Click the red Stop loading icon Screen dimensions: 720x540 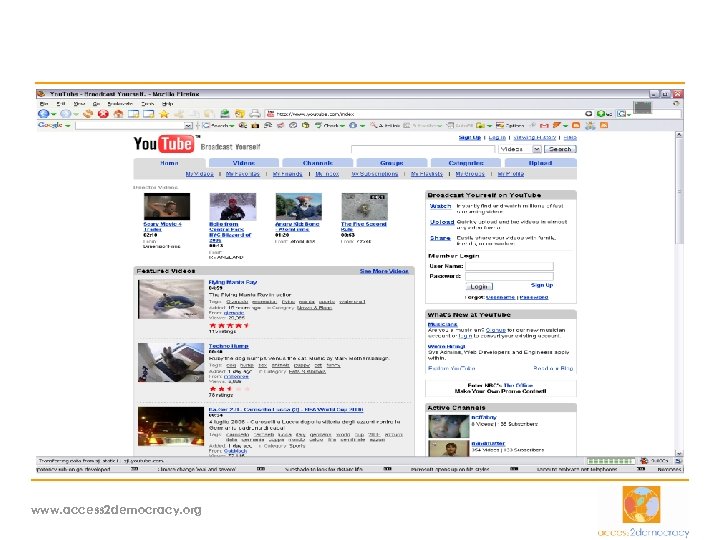[x=103, y=113]
